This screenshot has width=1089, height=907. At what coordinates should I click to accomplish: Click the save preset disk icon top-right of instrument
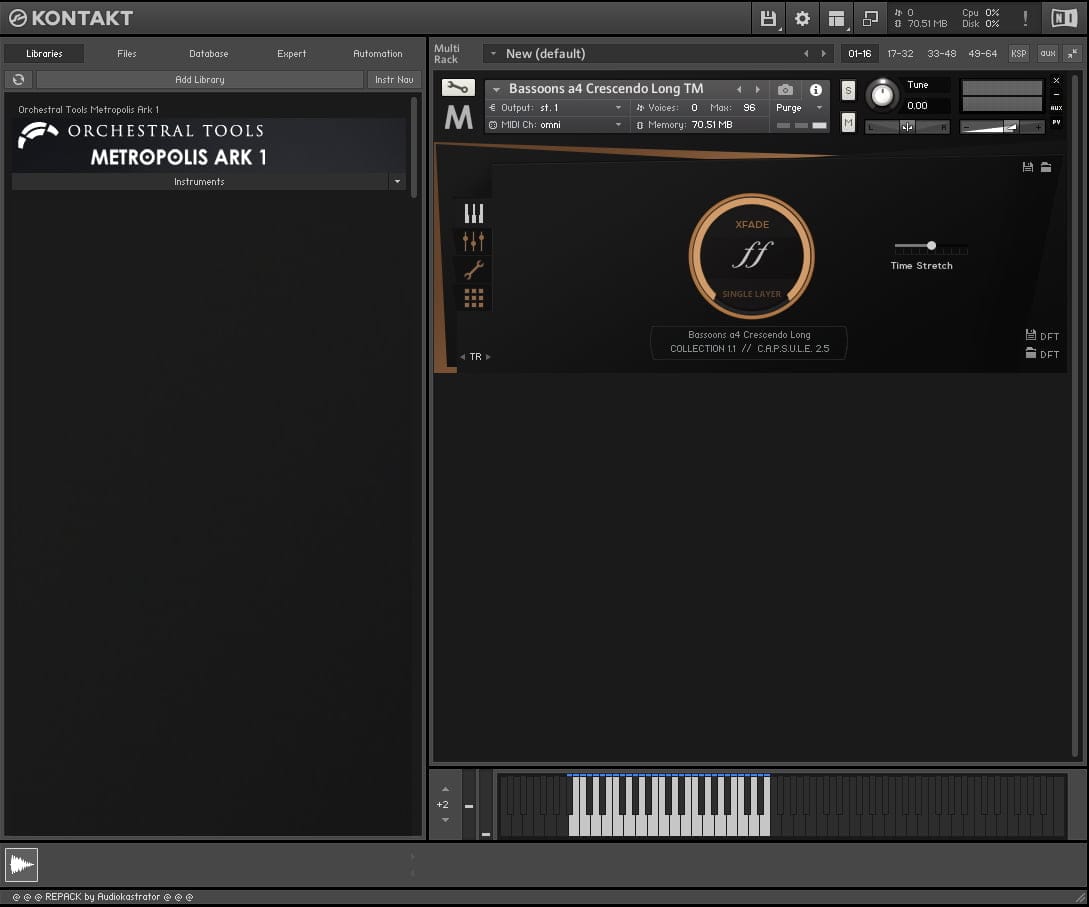click(x=1028, y=167)
